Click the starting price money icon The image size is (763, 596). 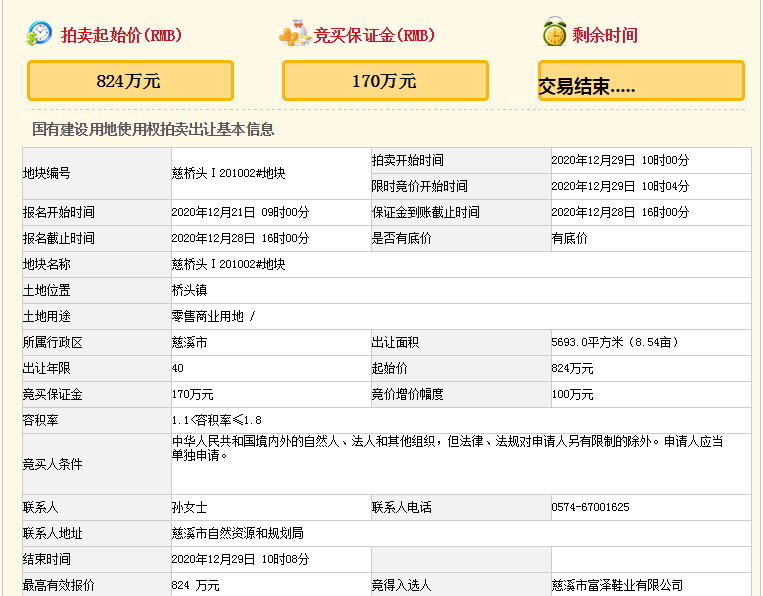(40, 34)
